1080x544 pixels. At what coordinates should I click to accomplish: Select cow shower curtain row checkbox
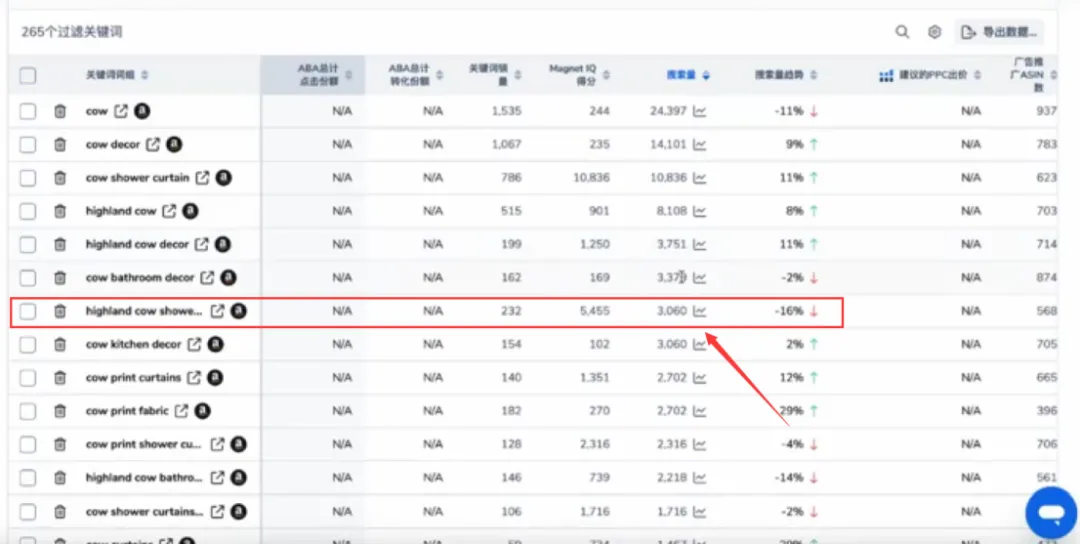(28, 178)
